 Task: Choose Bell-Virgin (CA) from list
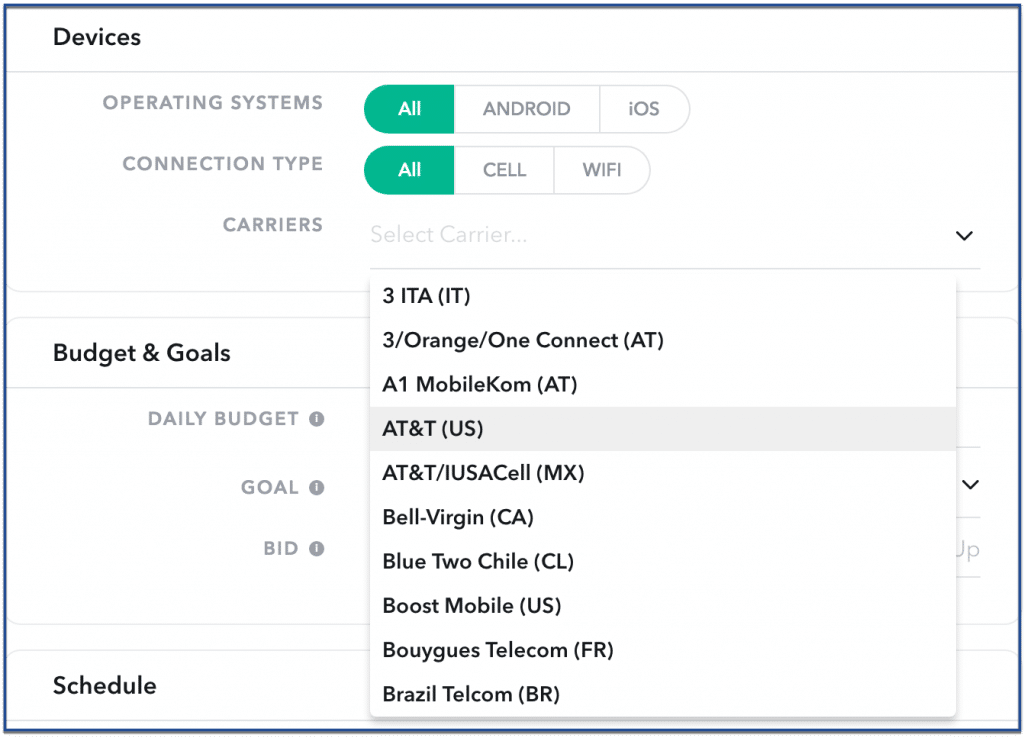point(663,517)
